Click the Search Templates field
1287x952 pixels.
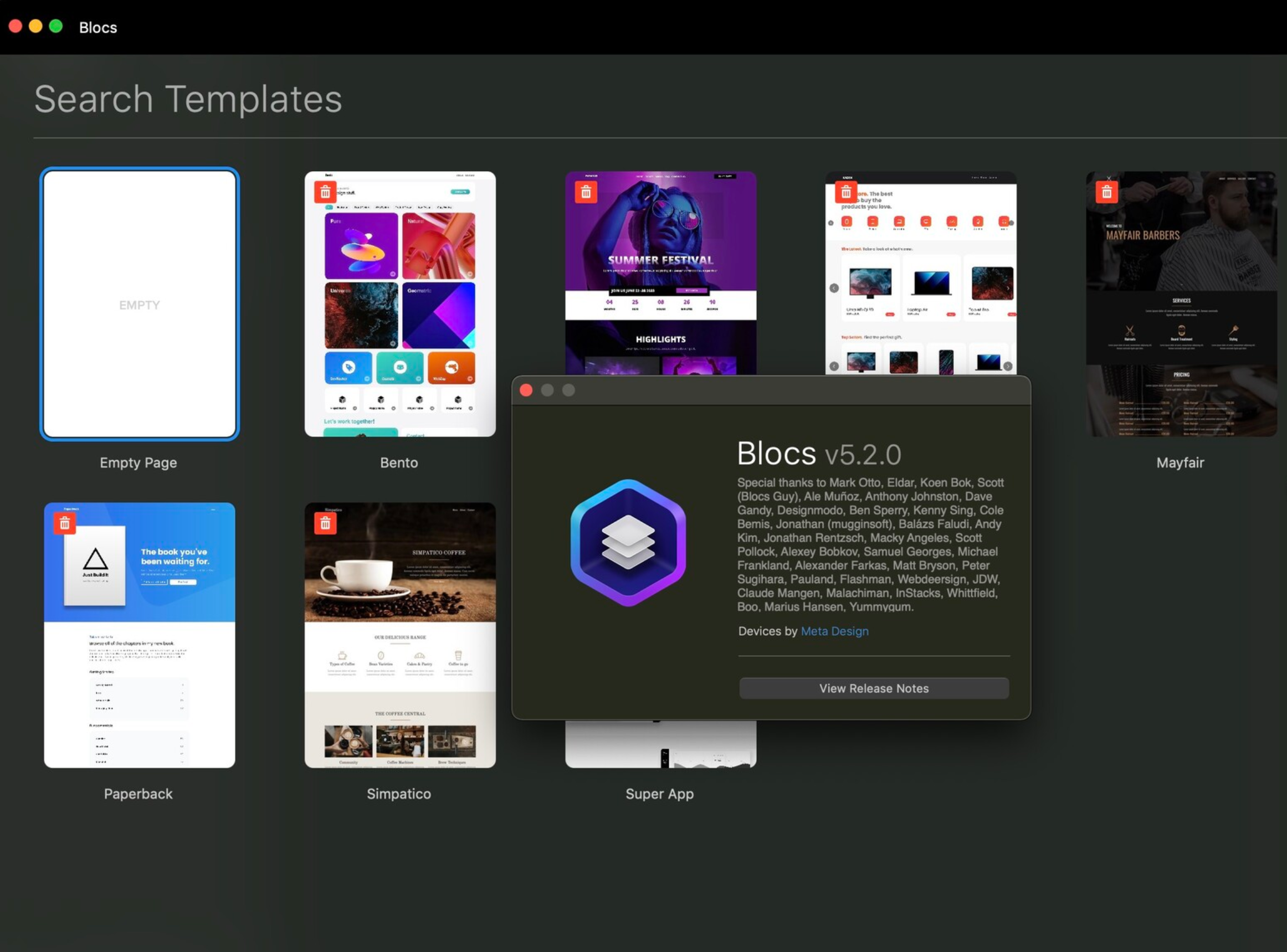pos(660,99)
